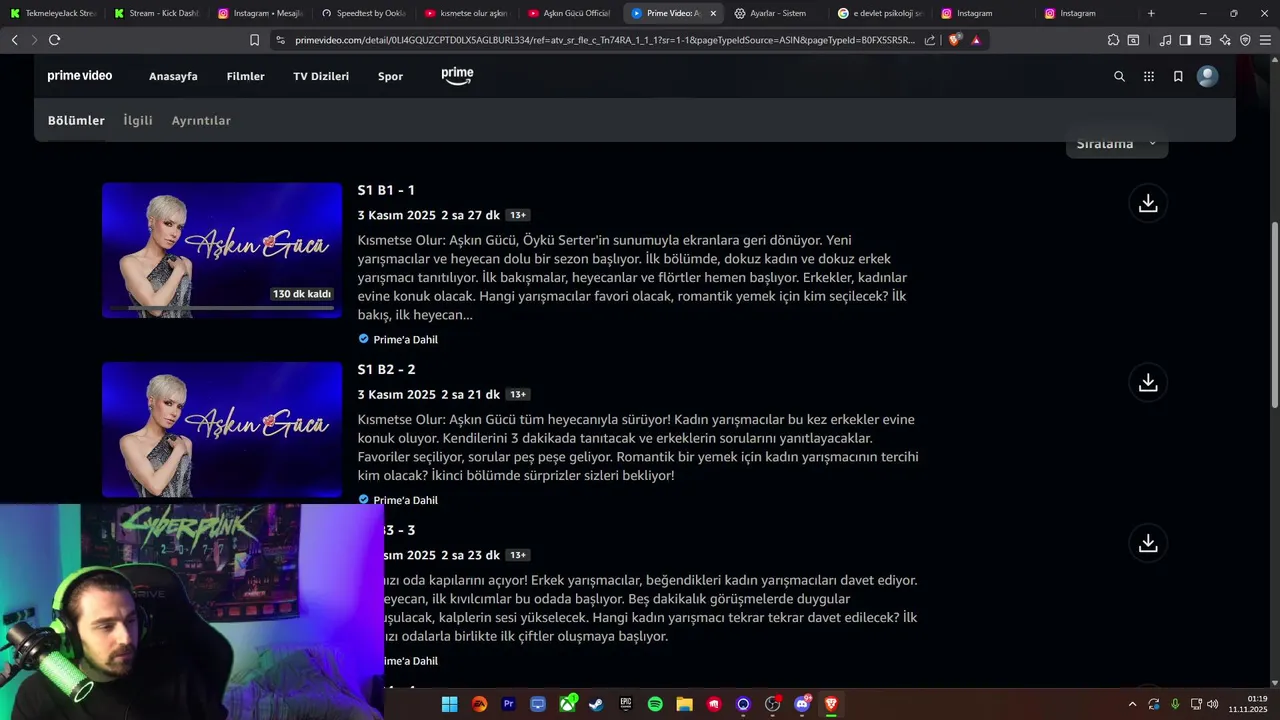1280x720 pixels.
Task: Open the Prime Video watchlist bookmark icon
Action: tap(1178, 76)
